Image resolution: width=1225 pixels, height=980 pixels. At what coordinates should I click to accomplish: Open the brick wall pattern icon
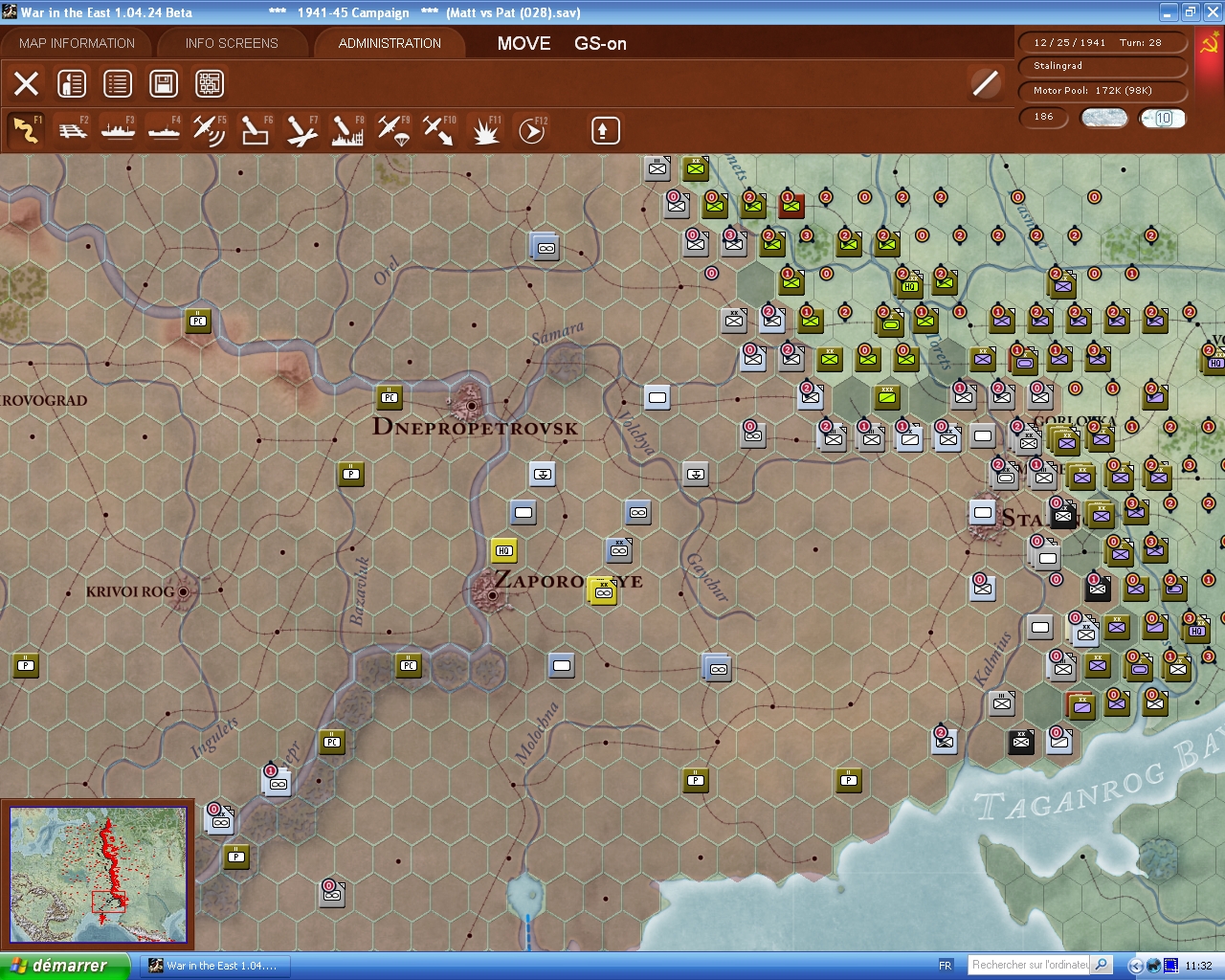[x=210, y=83]
